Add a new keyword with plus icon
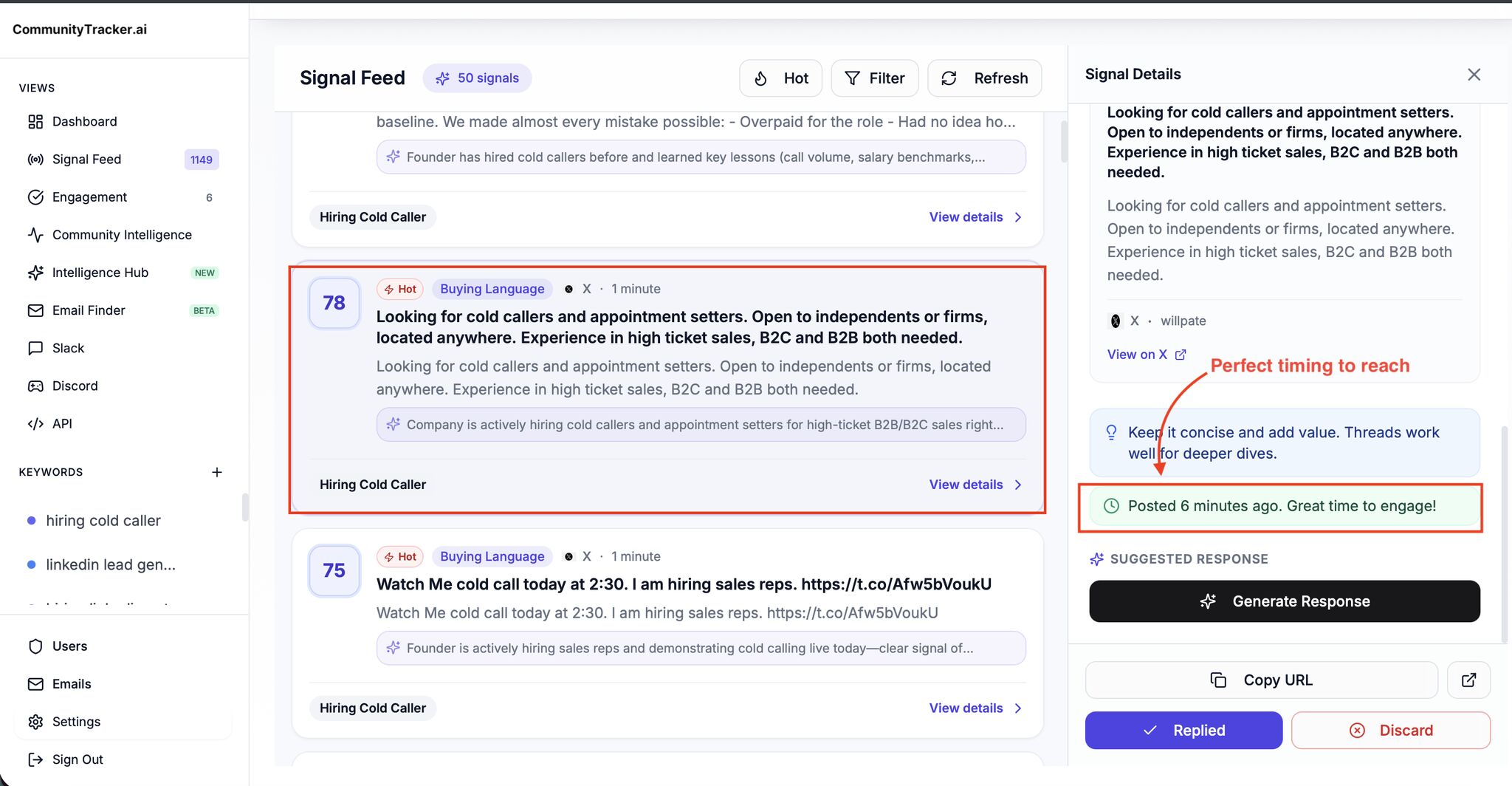The height and width of the screenshot is (786, 1512). (217, 472)
